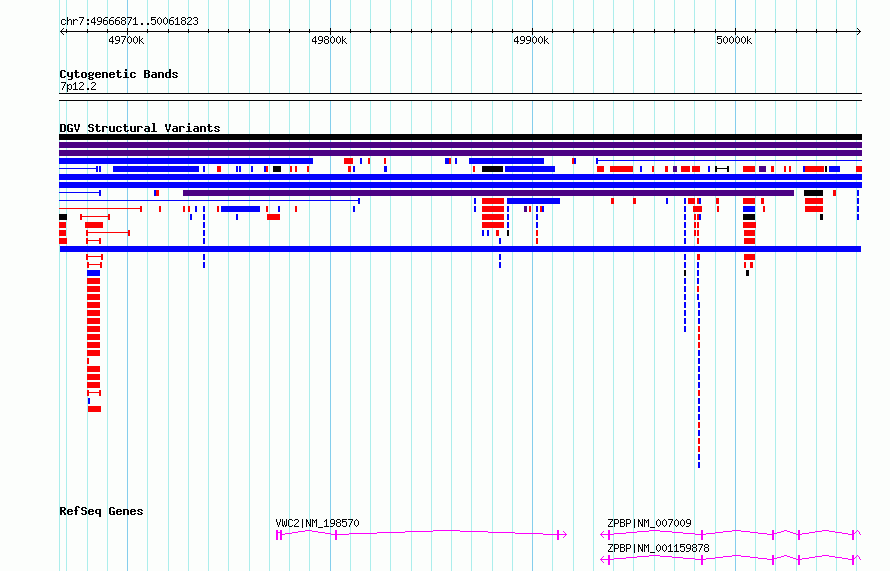The height and width of the screenshot is (571, 890).
Task: Open the ZPBP|NM_001159878 gene label
Action: coord(658,548)
